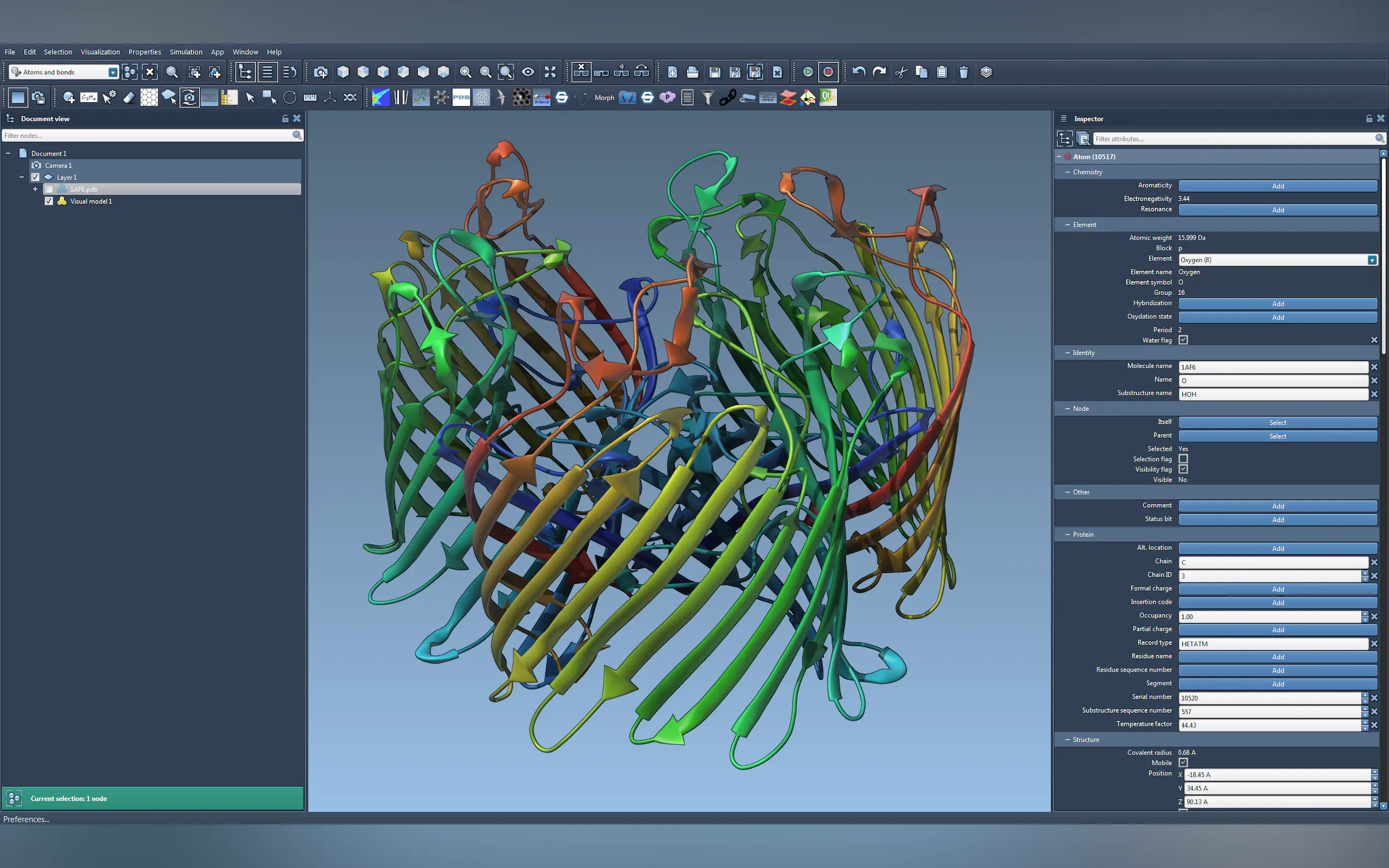Click the PDB import icon
The image size is (1389, 868).
tap(461, 98)
